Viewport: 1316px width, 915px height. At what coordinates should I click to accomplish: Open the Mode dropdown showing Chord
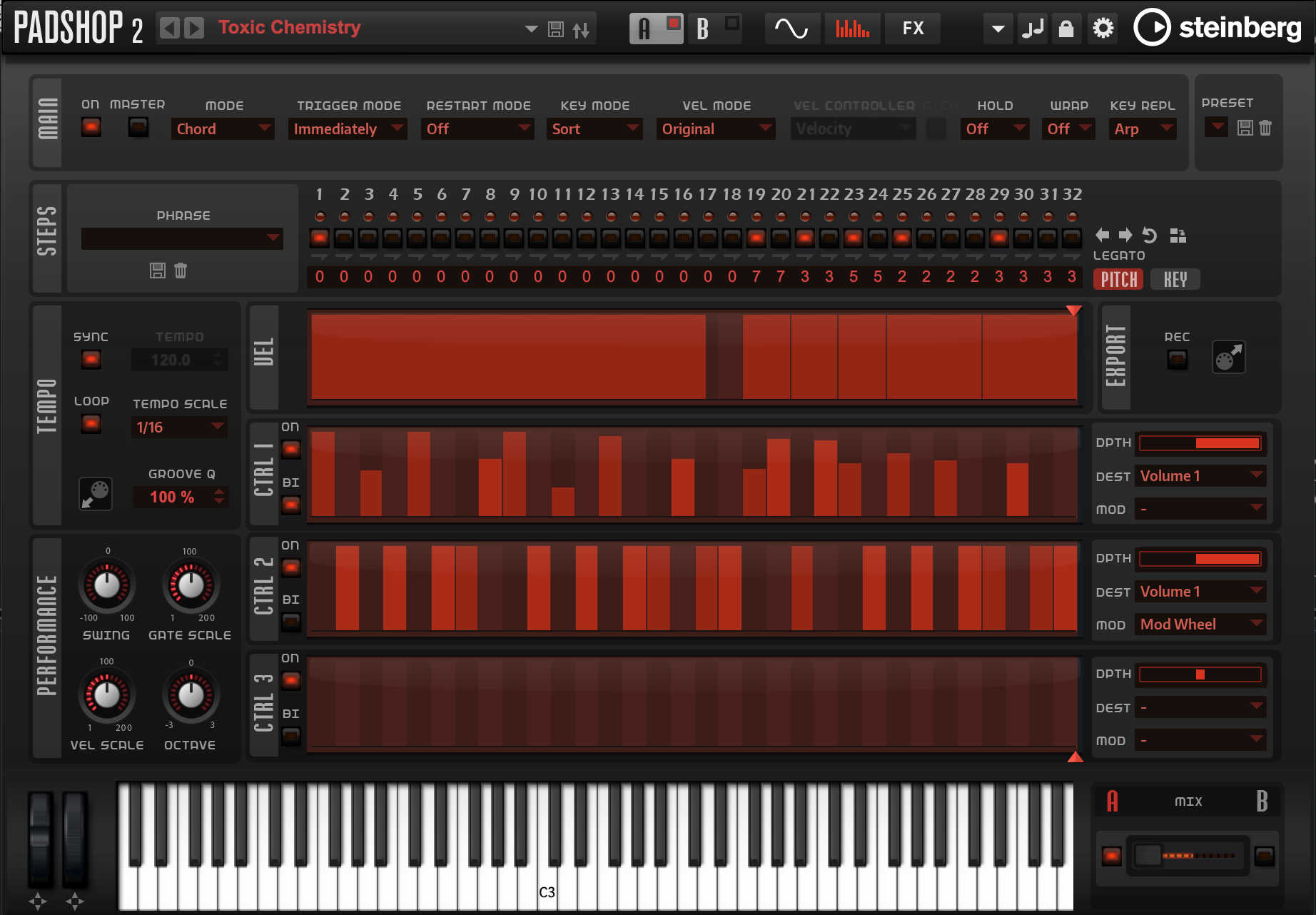(223, 129)
